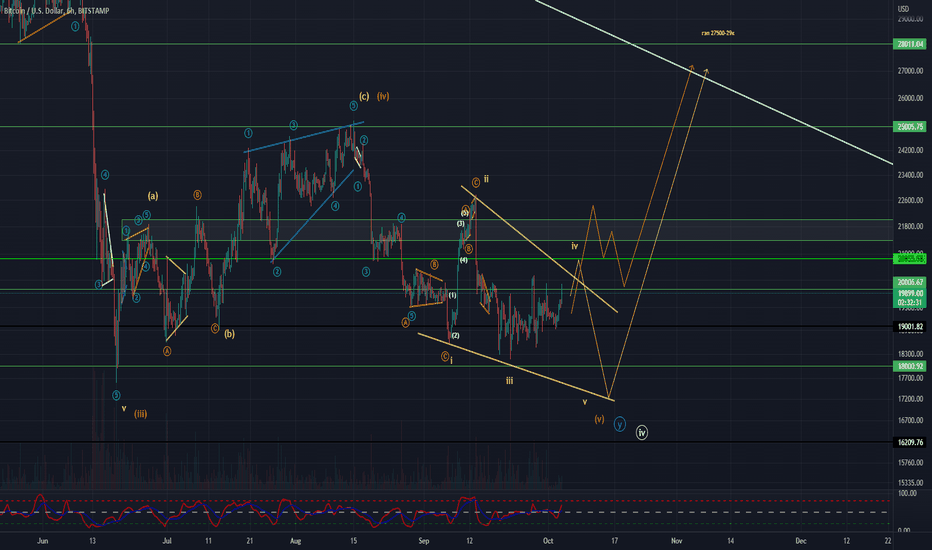
Task: Select the orange (iv) wave label
Action: pos(383,96)
